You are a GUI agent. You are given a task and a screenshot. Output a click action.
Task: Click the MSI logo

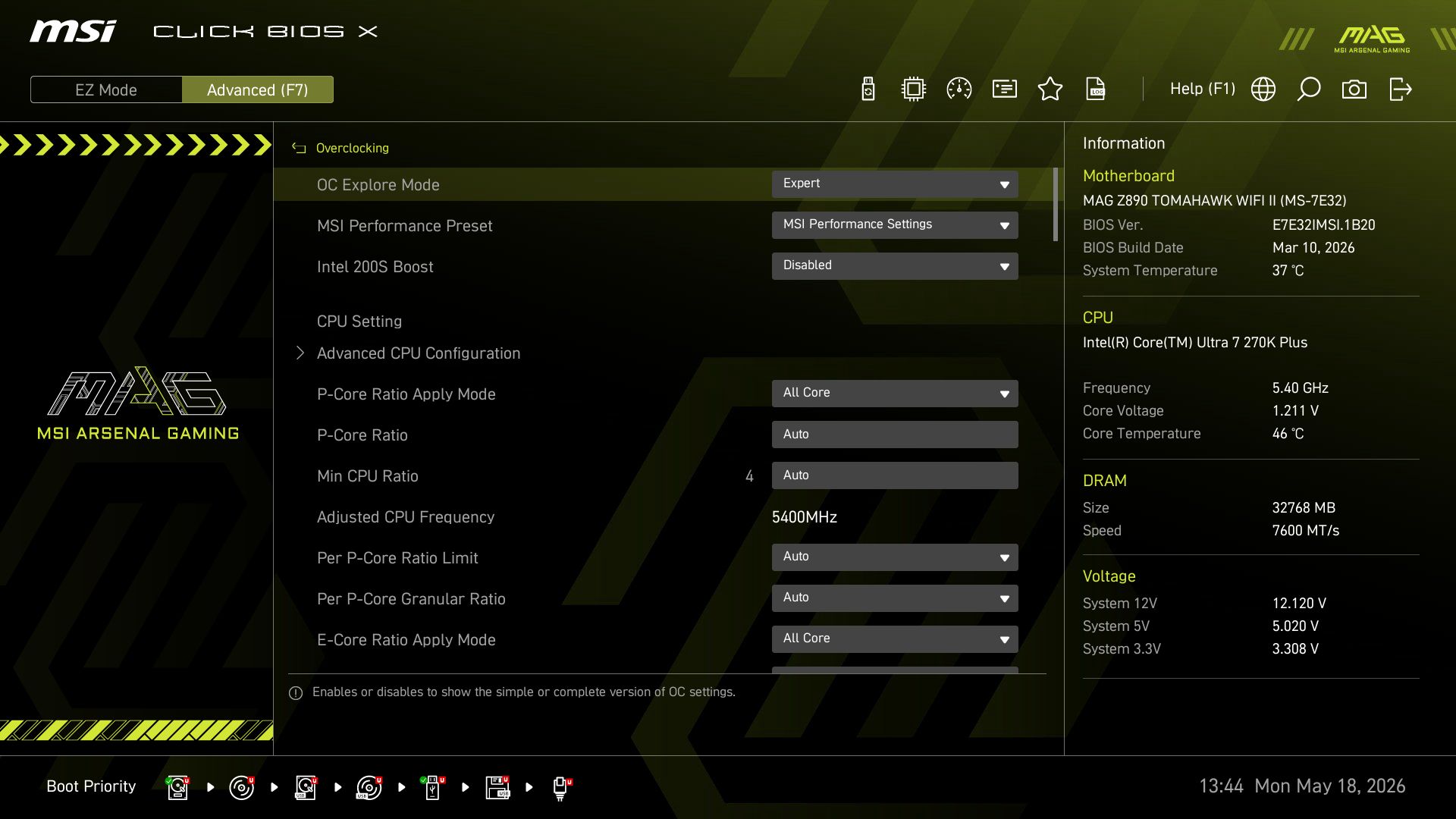tap(73, 31)
